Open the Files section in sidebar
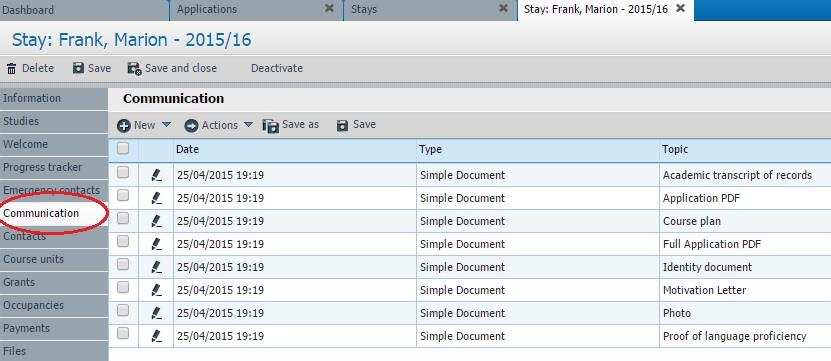The height and width of the screenshot is (361, 831). (54, 351)
